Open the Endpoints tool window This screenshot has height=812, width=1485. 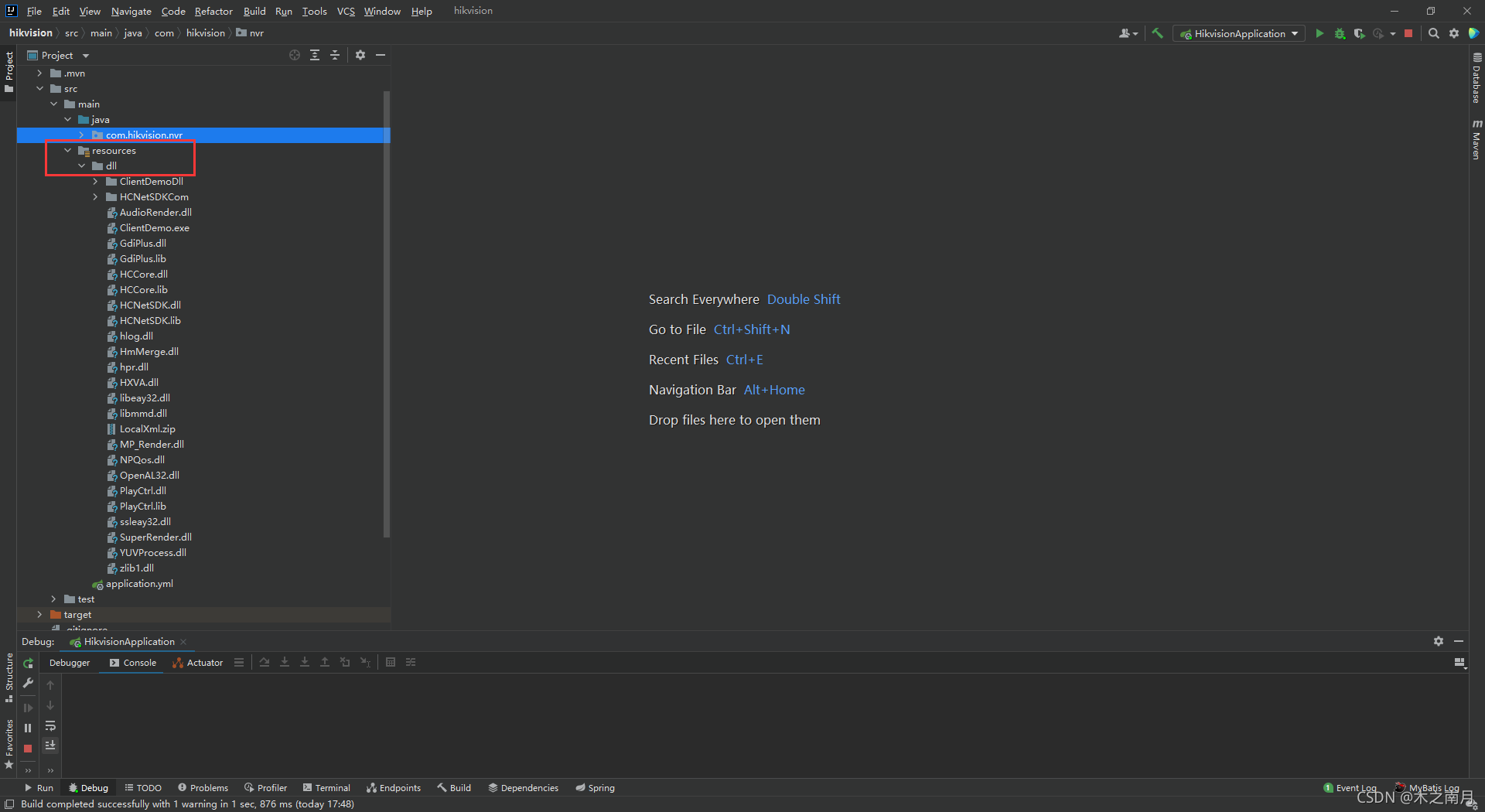(x=394, y=788)
